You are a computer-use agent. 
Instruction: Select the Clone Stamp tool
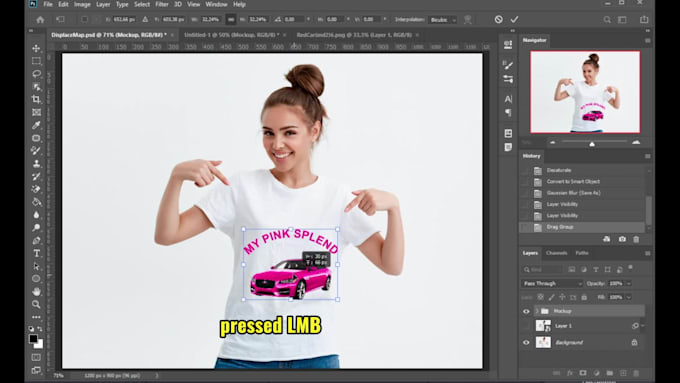(36, 164)
